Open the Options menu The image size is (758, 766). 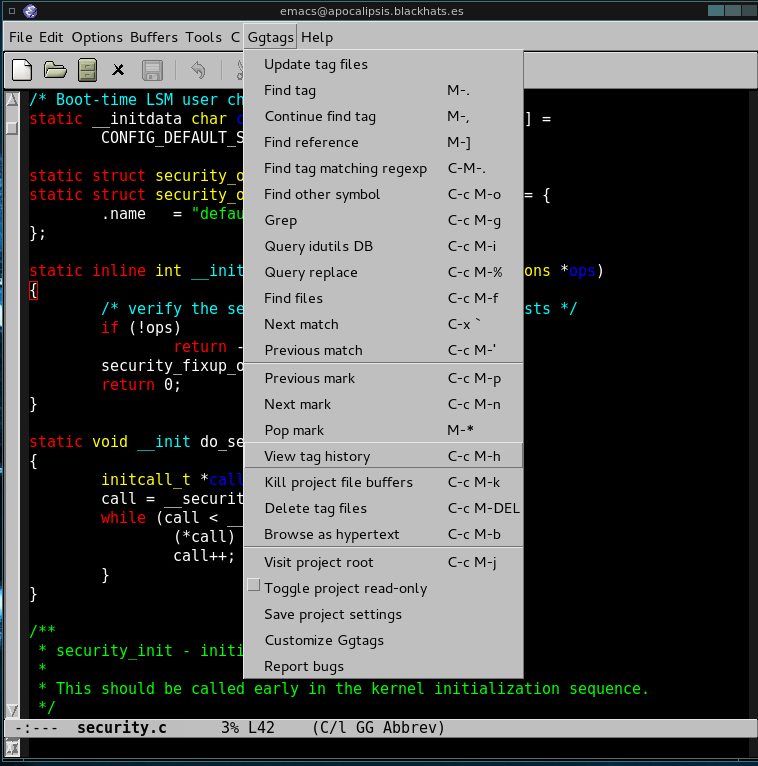(x=97, y=38)
